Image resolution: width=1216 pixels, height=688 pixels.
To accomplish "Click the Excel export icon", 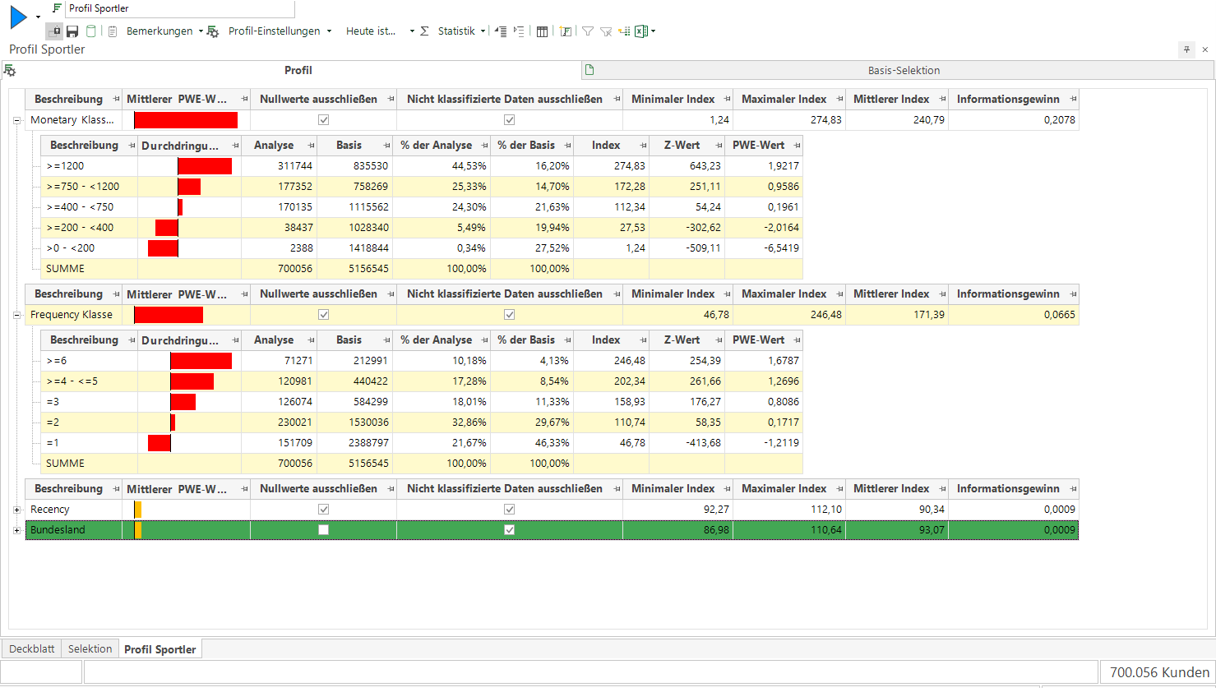I will tap(642, 31).
